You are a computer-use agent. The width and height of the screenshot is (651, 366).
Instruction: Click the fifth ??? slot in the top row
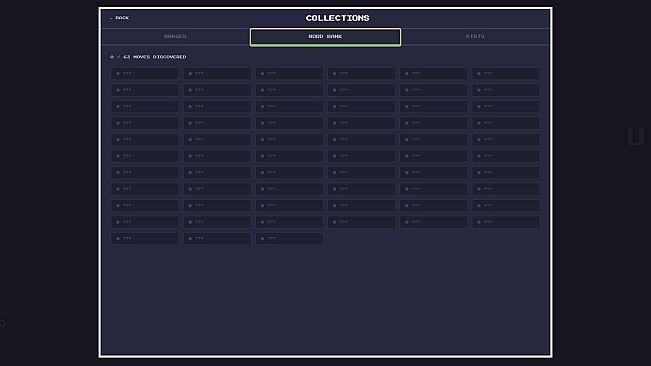pos(434,74)
